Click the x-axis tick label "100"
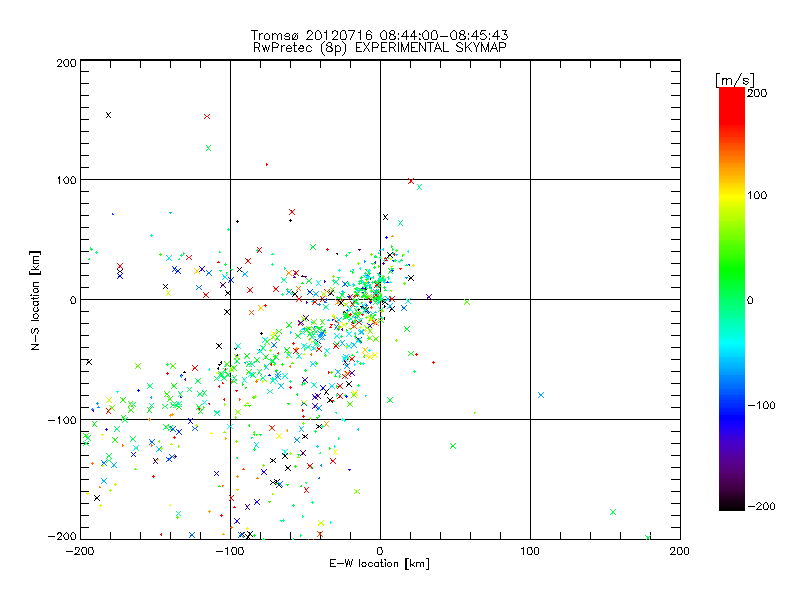Screen dimensions: 800x600 tap(530, 551)
